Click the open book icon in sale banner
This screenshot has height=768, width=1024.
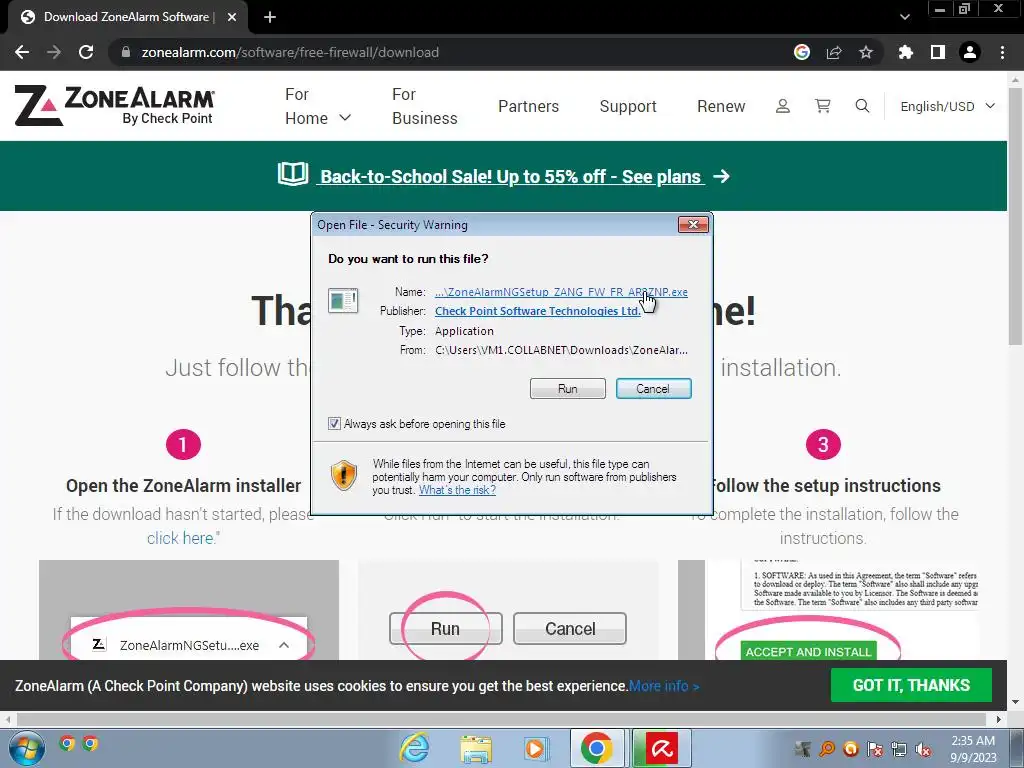pyautogui.click(x=293, y=174)
